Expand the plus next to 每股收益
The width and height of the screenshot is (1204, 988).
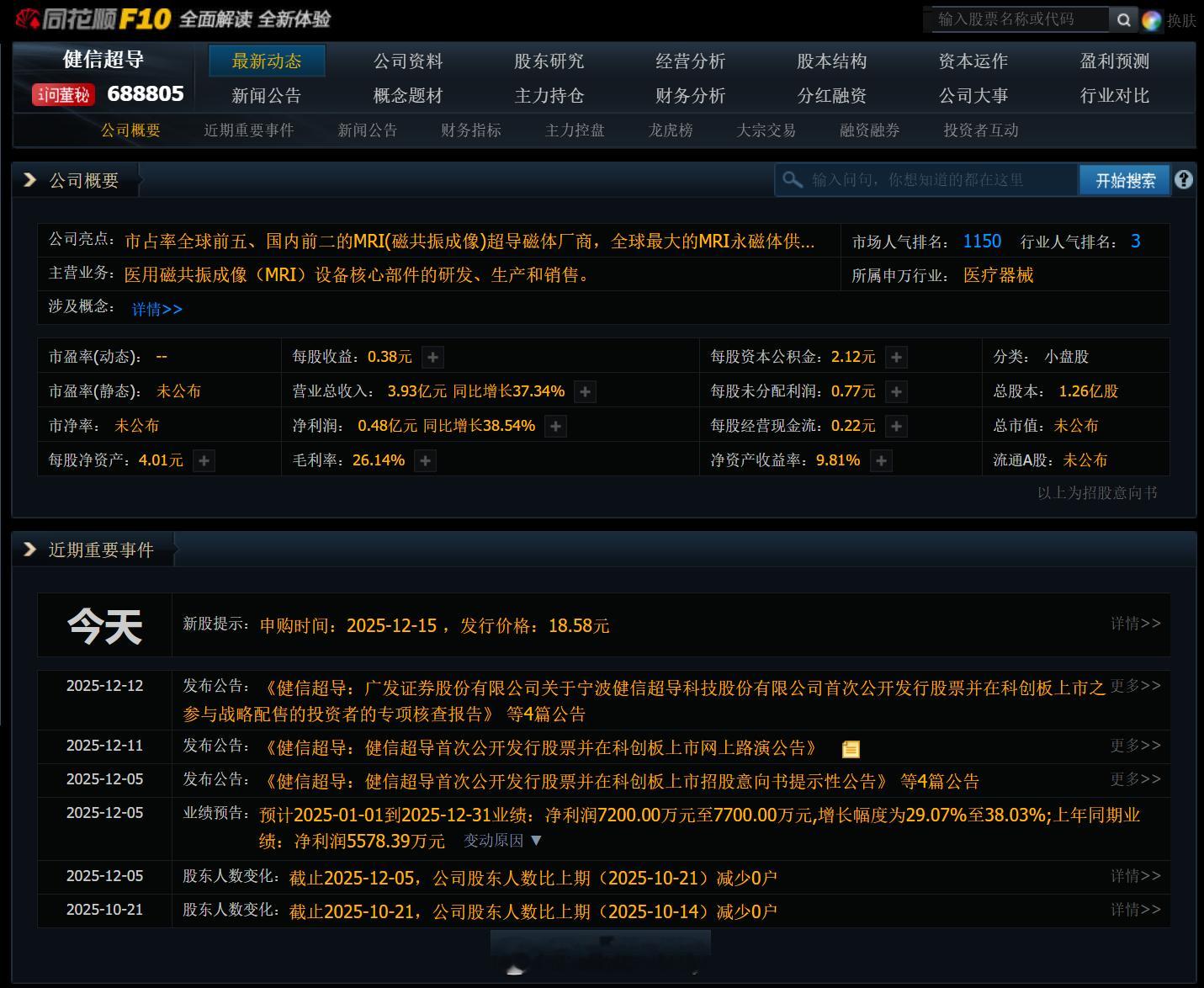(x=432, y=357)
